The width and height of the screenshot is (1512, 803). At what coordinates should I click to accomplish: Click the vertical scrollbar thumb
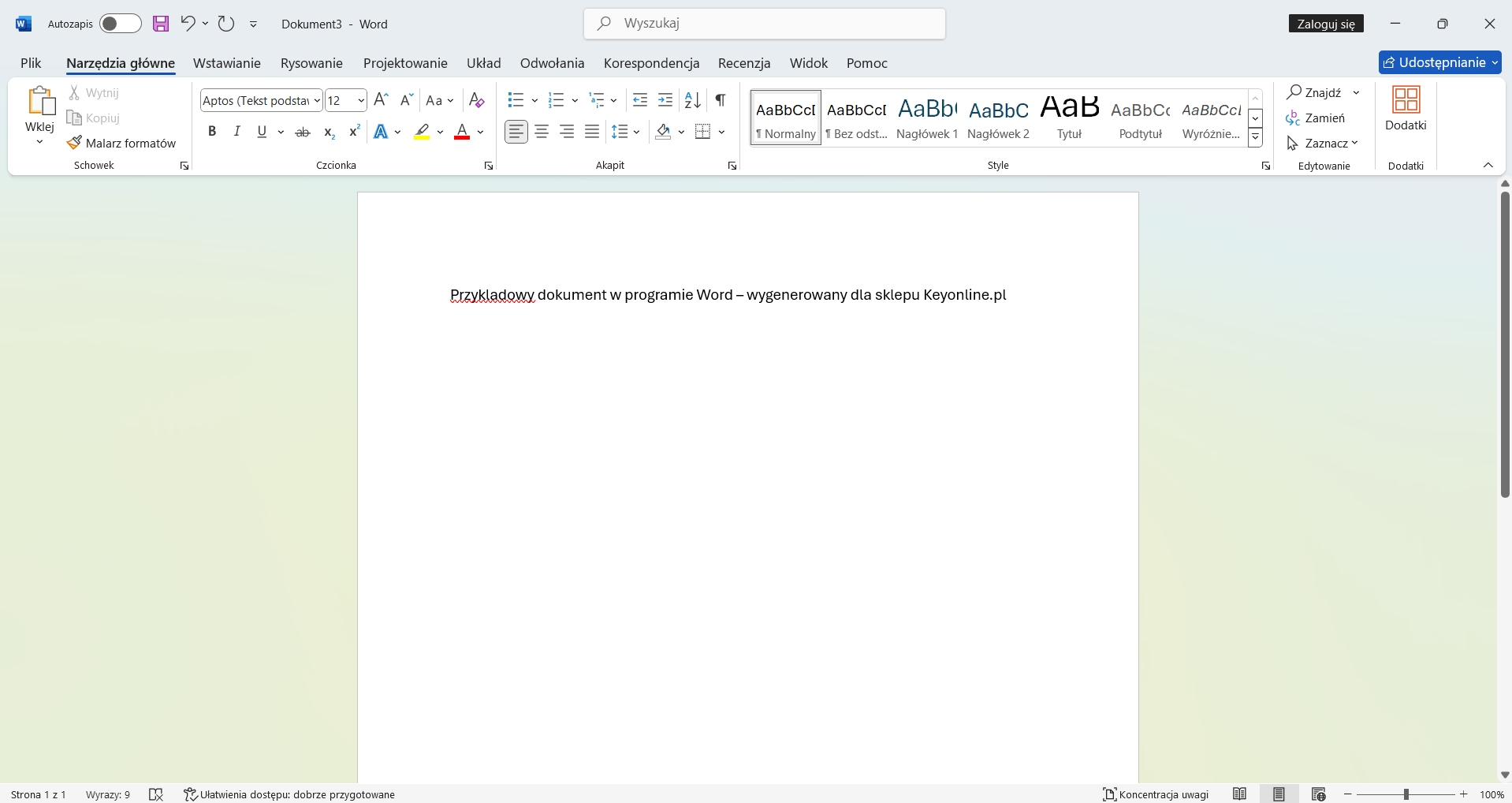(x=1505, y=345)
